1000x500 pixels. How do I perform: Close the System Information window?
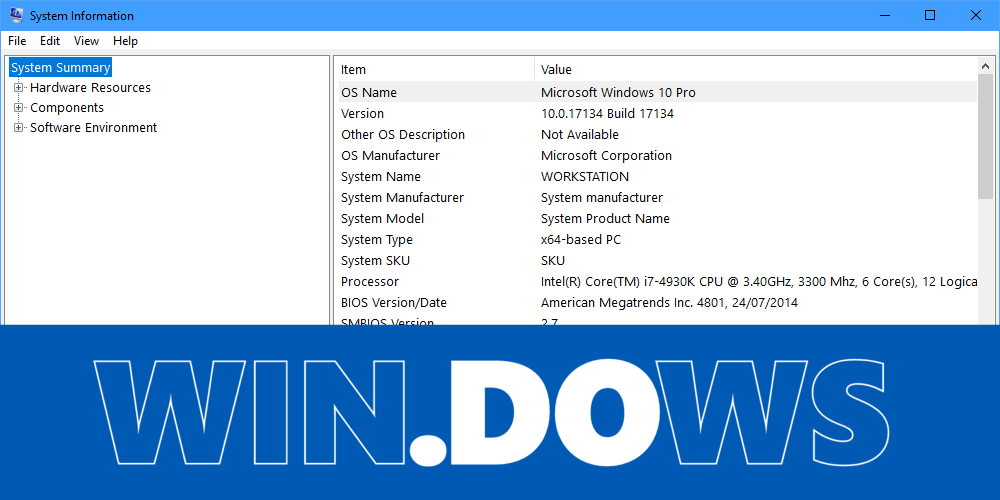tap(976, 15)
